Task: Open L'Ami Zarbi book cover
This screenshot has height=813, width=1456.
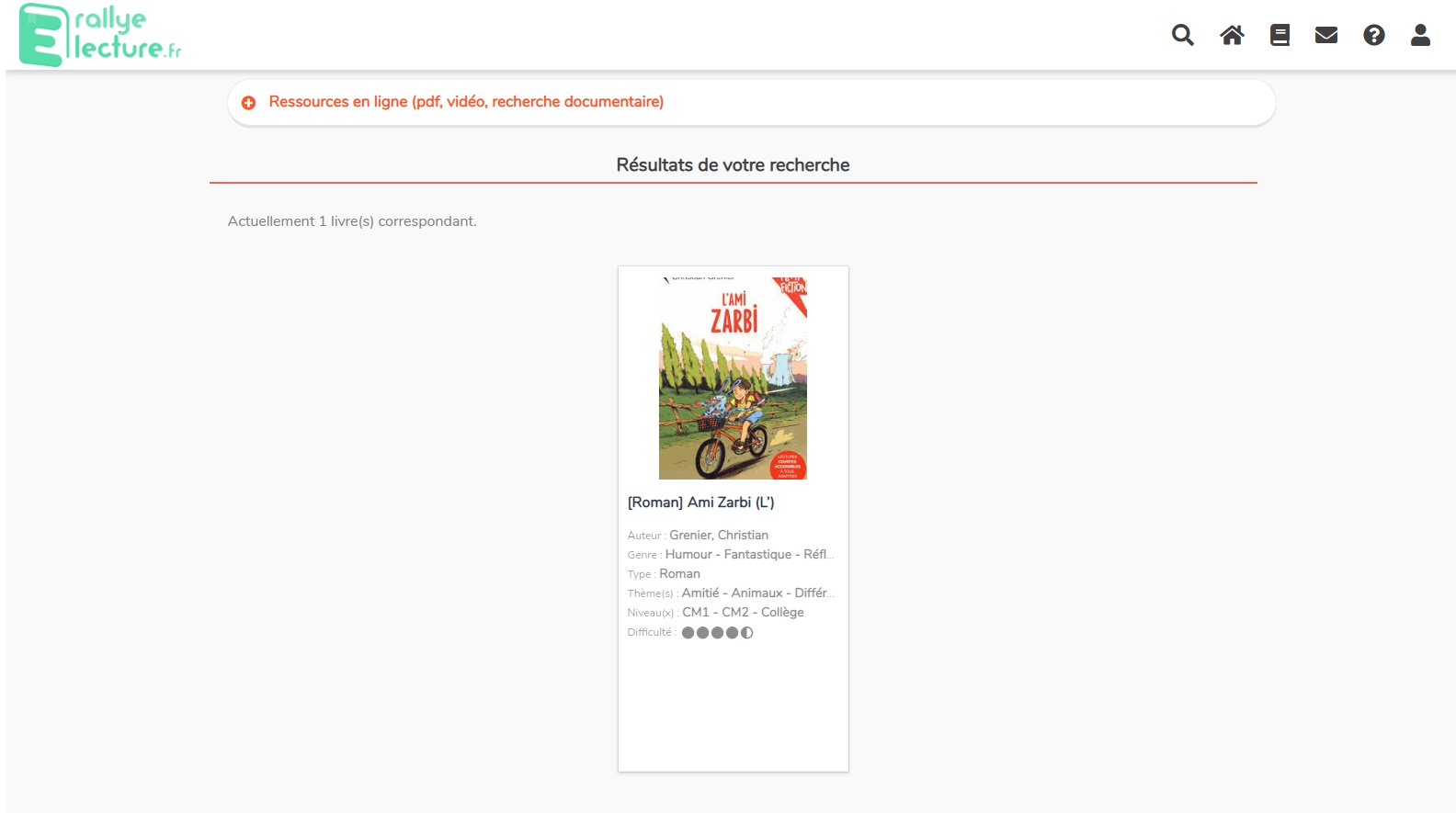Action: (733, 378)
